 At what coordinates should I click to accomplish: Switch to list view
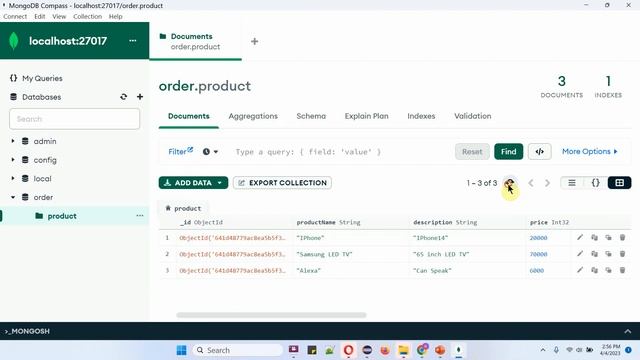pos(572,183)
